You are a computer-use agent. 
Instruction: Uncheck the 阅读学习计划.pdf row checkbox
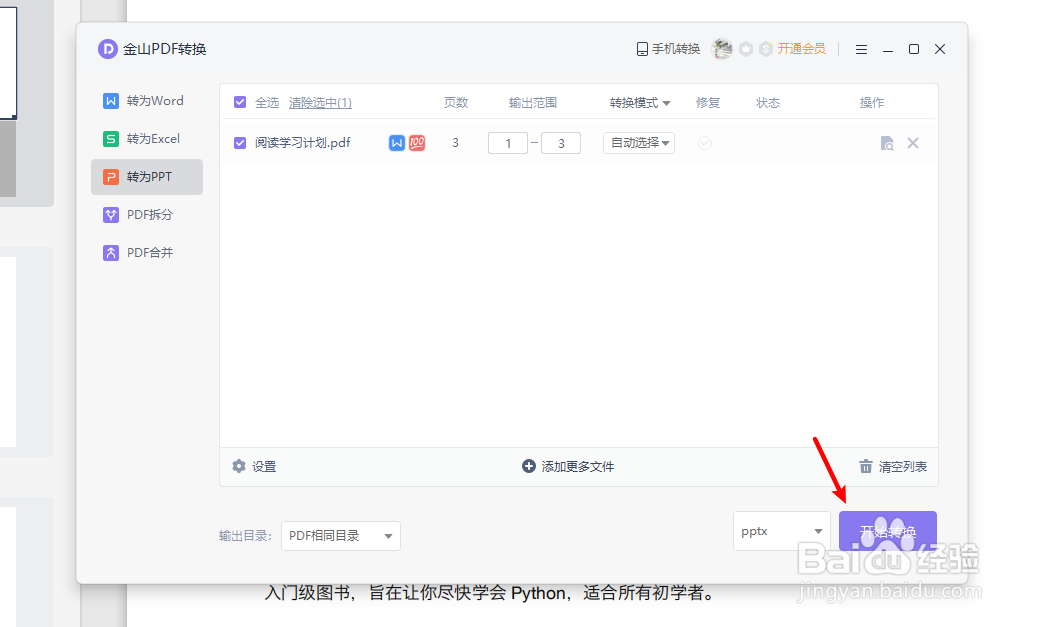tap(239, 142)
